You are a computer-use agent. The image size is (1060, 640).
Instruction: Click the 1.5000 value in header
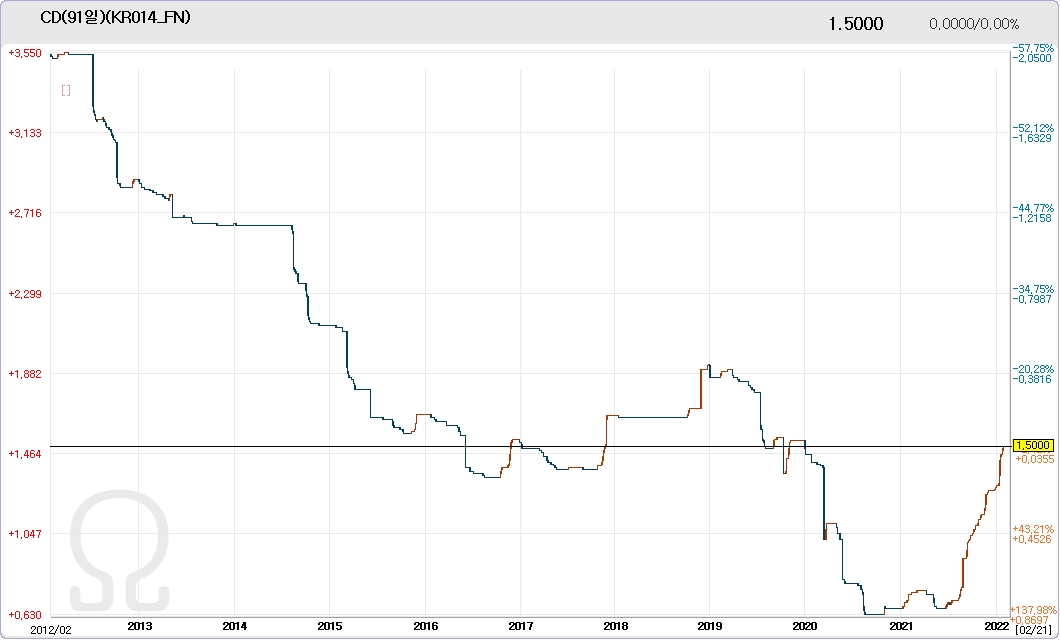(855, 23)
